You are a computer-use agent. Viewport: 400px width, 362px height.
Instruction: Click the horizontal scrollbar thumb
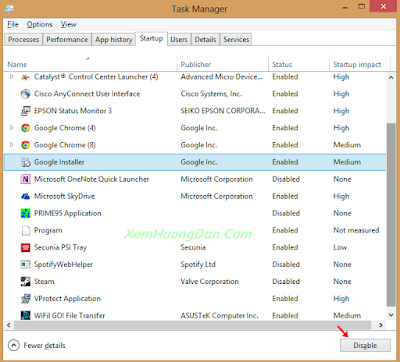[x=193, y=325]
